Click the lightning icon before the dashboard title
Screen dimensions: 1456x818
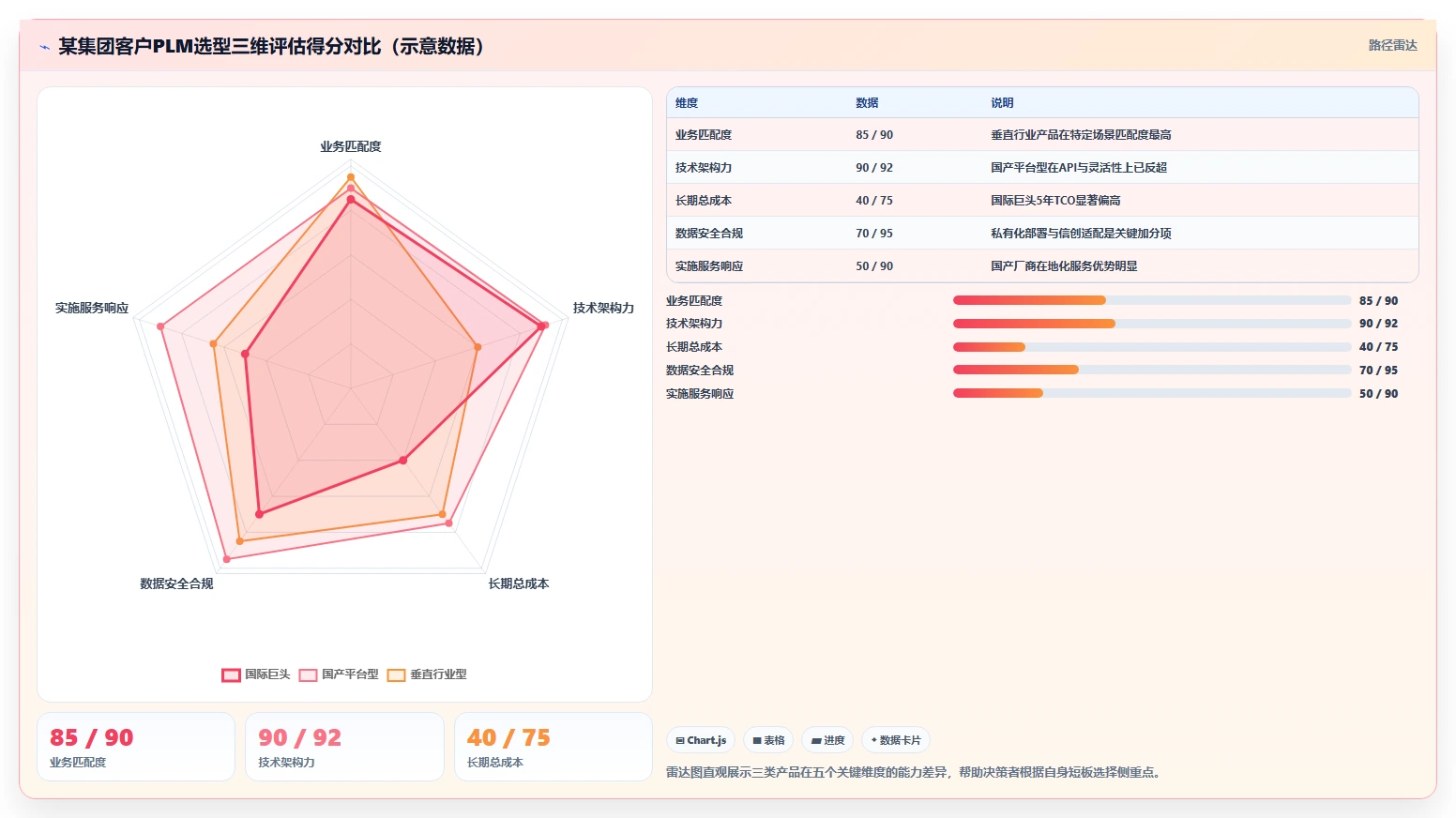(44, 47)
